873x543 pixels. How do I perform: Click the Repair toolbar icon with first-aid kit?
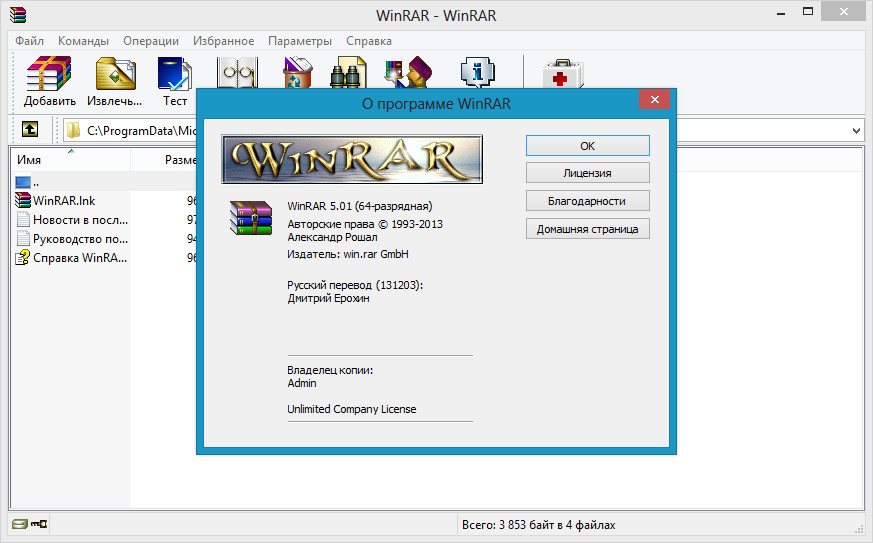[x=562, y=74]
